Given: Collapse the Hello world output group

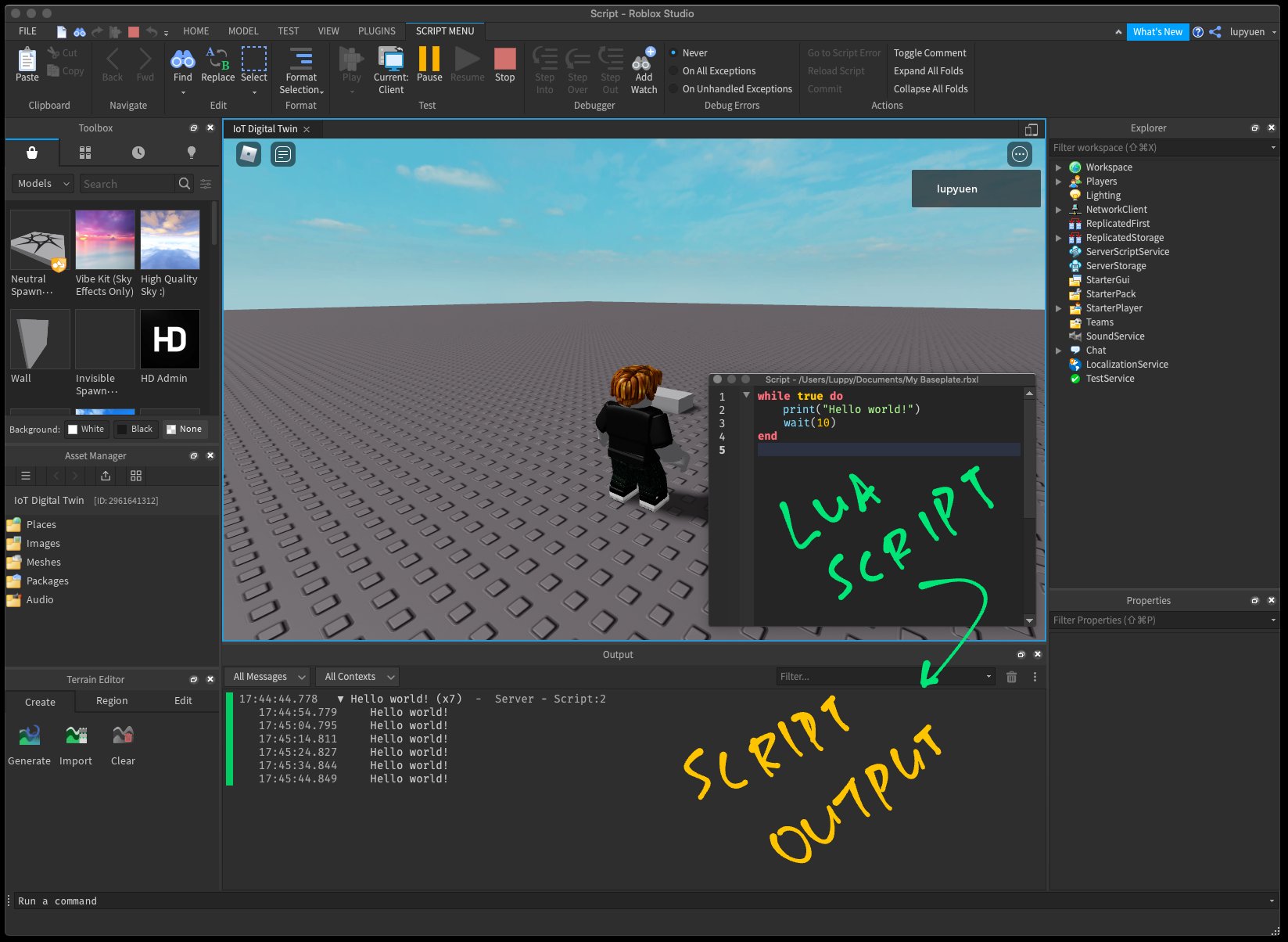Looking at the screenshot, I should click(340, 699).
